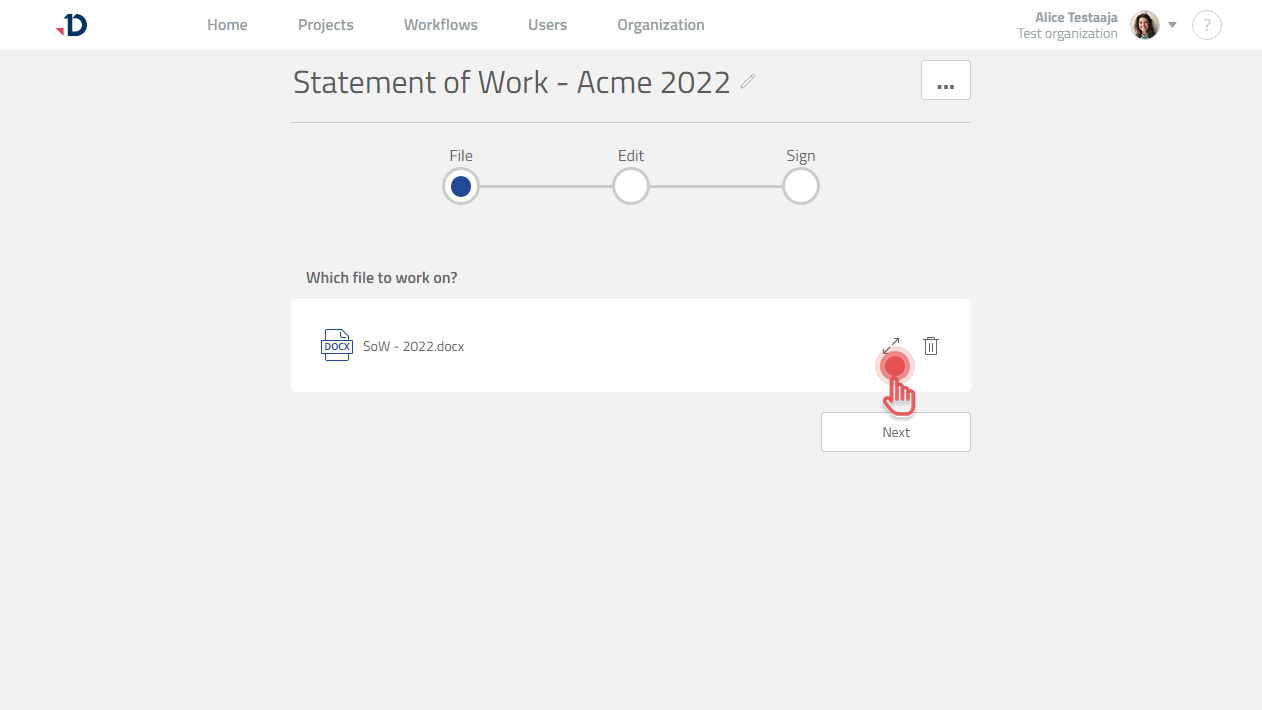Select the SoW - 2022.docx file name
This screenshot has width=1262, height=710.
[x=413, y=345]
